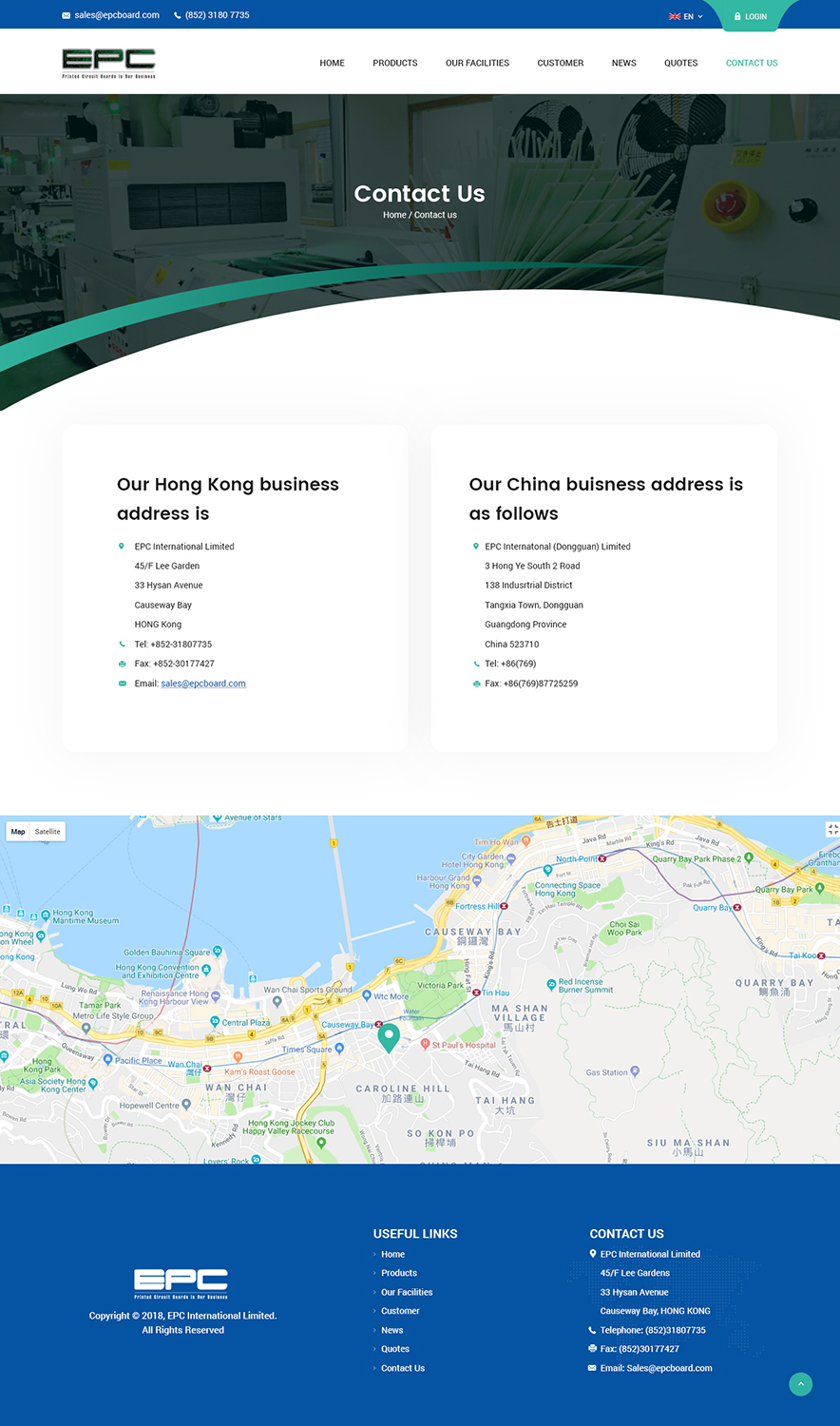Click the sales@epcboard.com address in top bar
Viewport: 840px width, 1426px height.
click(117, 15)
